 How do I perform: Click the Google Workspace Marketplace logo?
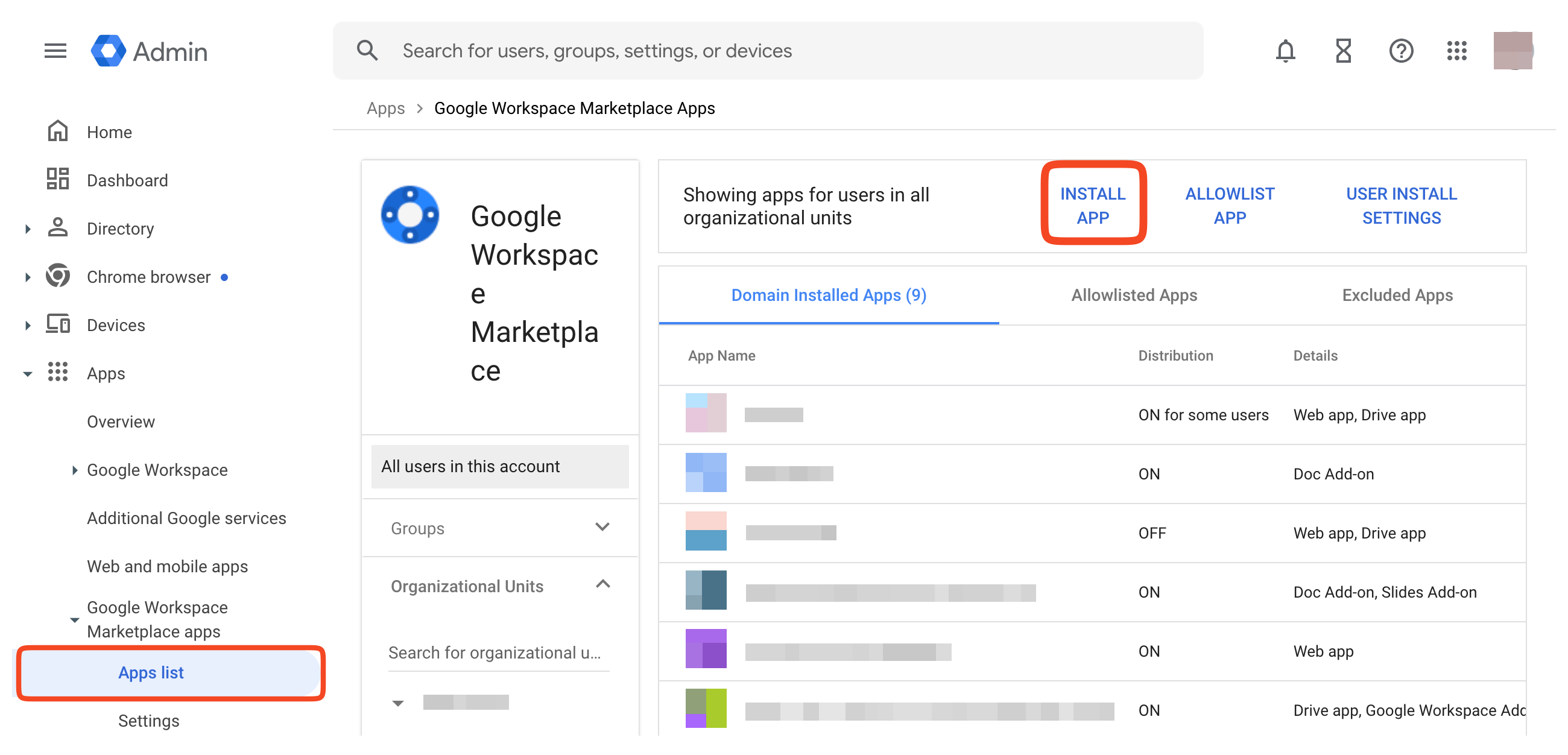pos(409,215)
